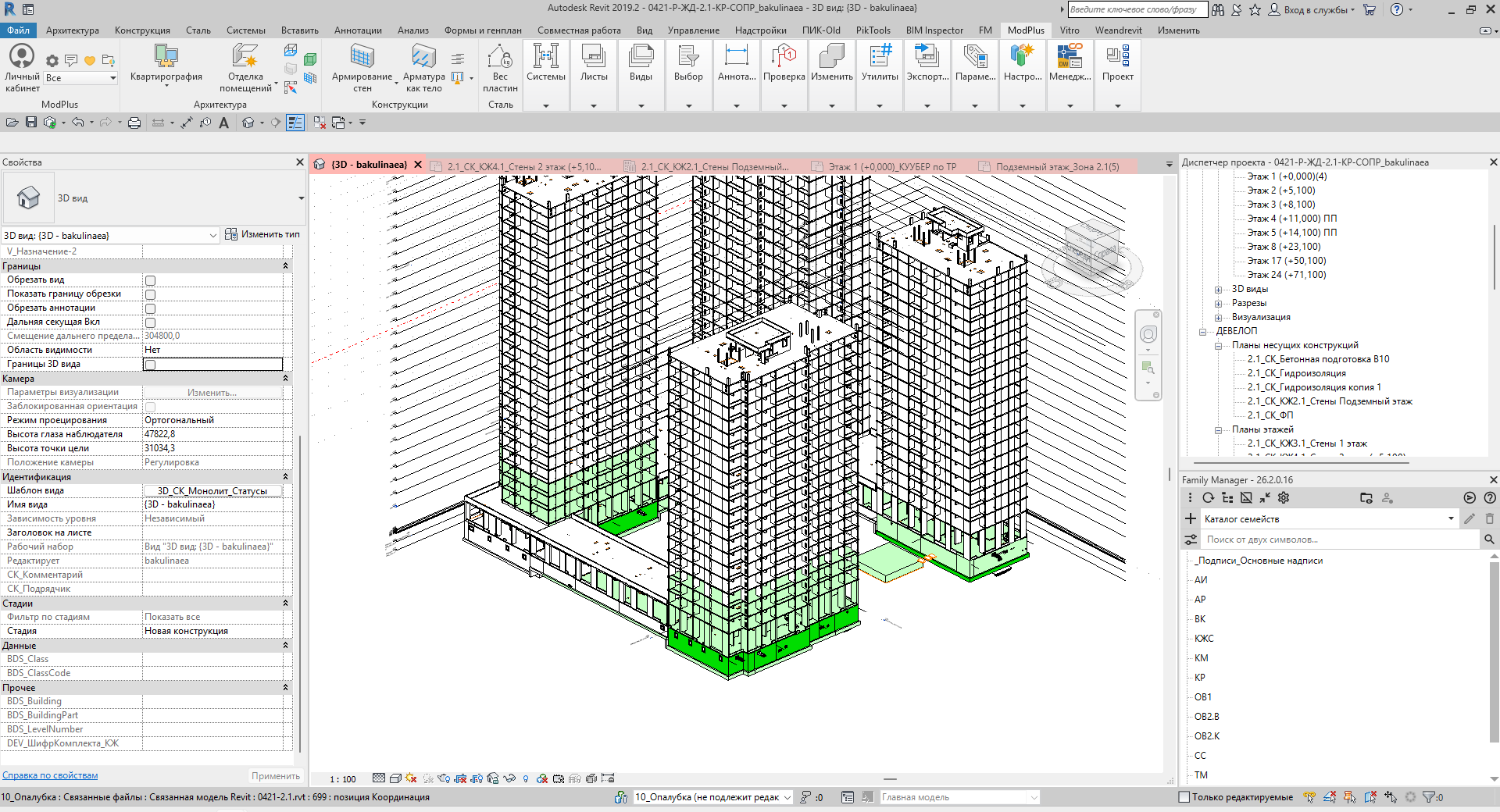The width and height of the screenshot is (1500, 812).
Task: Click Изменить тип button
Action: tap(262, 234)
